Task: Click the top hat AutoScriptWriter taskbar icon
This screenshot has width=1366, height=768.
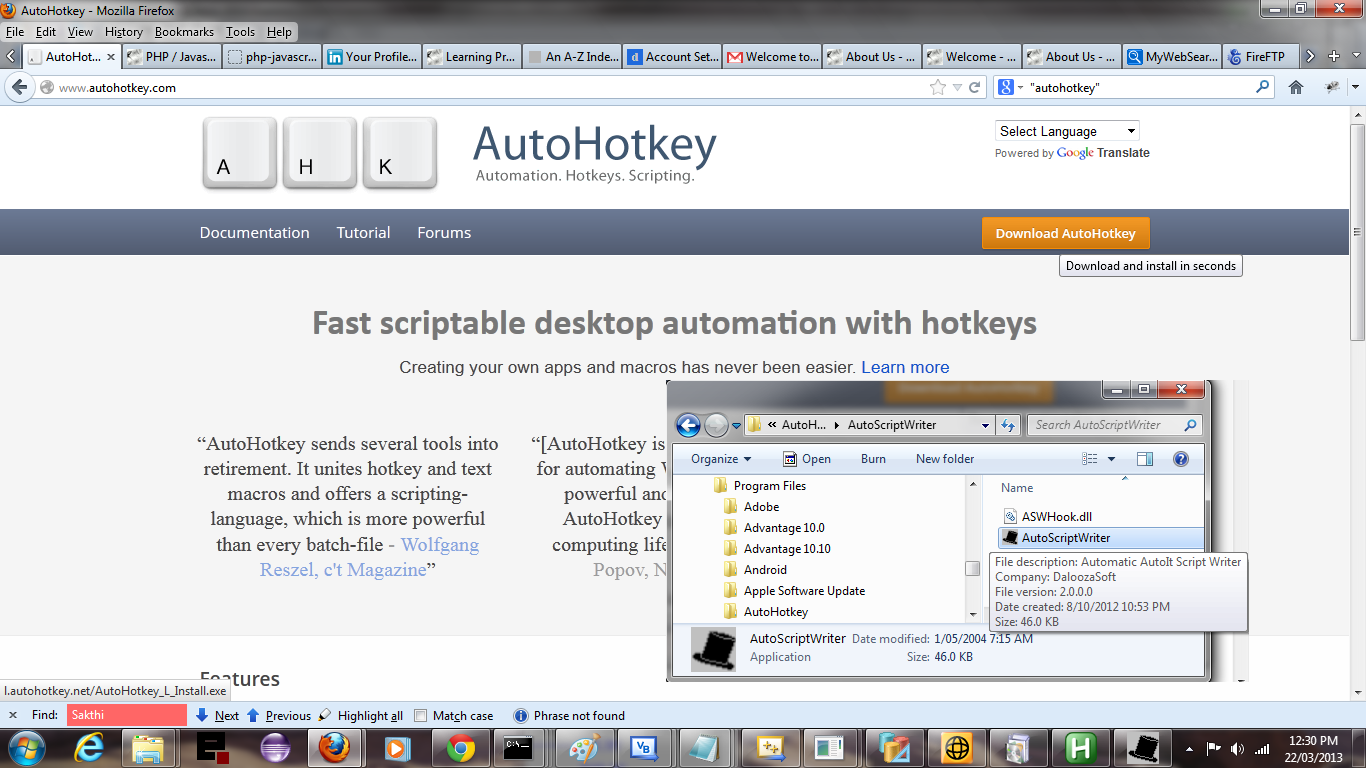Action: point(1141,747)
